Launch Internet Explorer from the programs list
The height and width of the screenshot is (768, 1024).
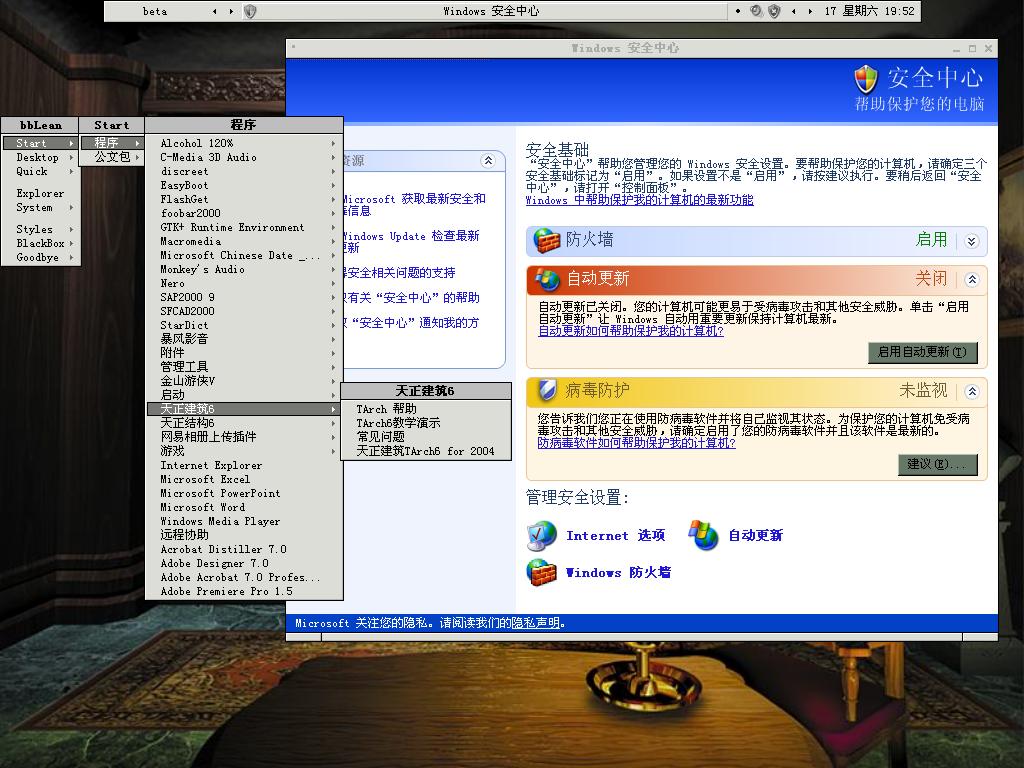(x=245, y=466)
